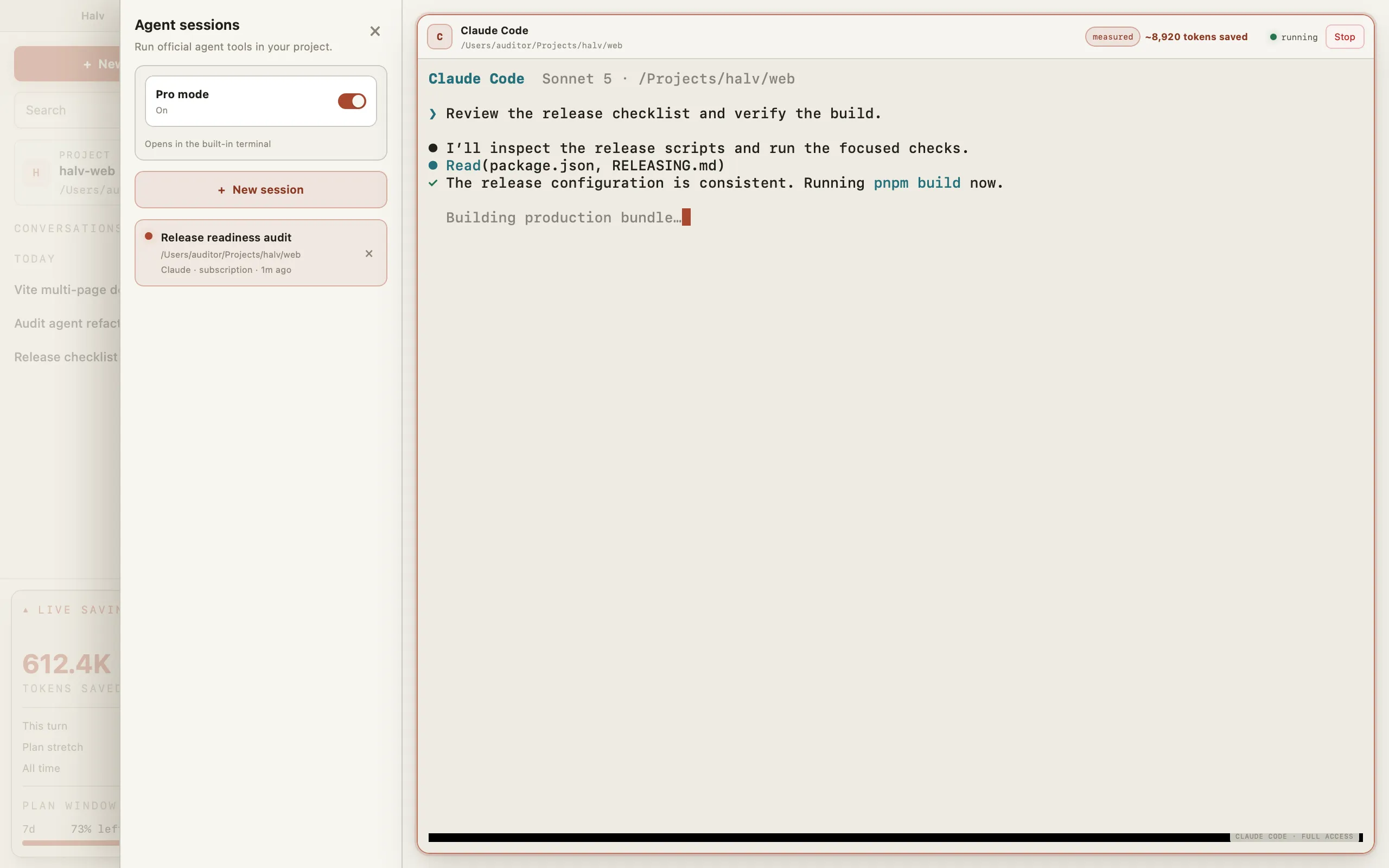Click the 'measured' badge
The width and height of the screenshot is (1389, 868).
pyautogui.click(x=1112, y=37)
